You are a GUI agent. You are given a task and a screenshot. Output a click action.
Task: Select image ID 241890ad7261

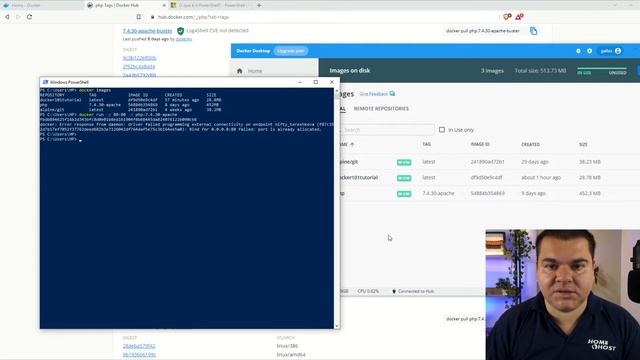tap(487, 162)
